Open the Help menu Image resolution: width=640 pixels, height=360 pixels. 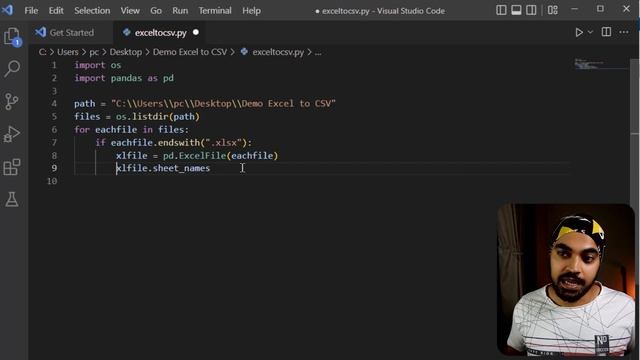(x=251, y=11)
